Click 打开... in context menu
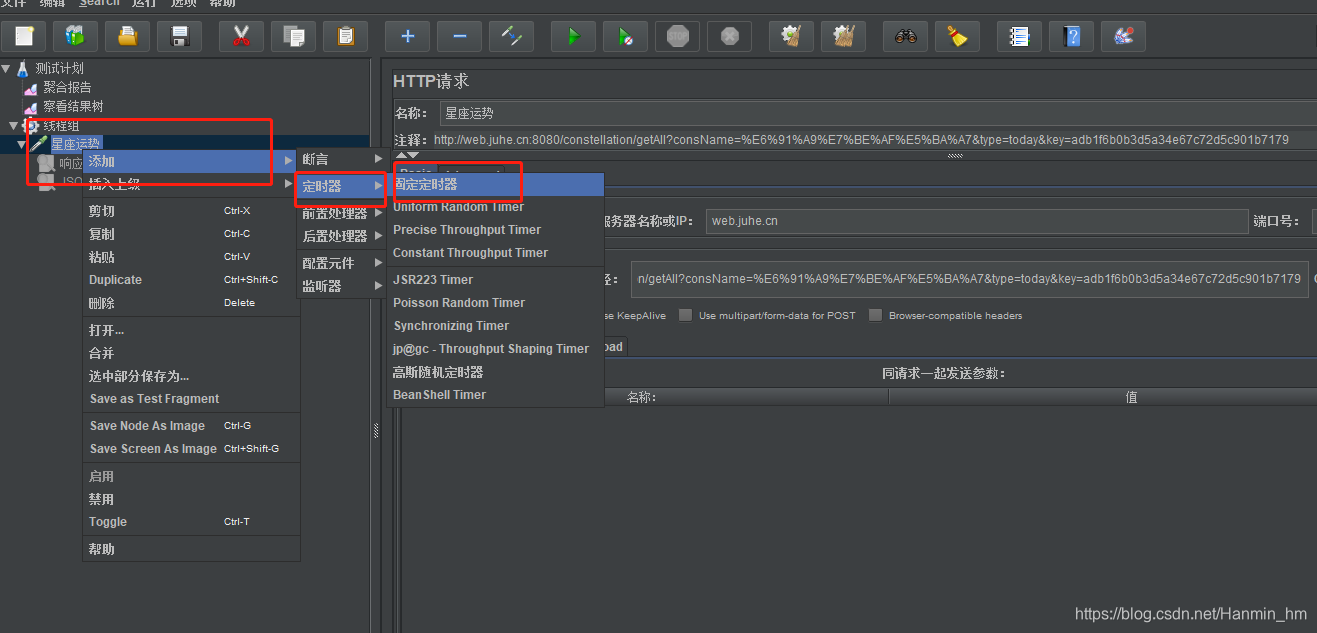The width and height of the screenshot is (1317, 633). click(x=191, y=330)
